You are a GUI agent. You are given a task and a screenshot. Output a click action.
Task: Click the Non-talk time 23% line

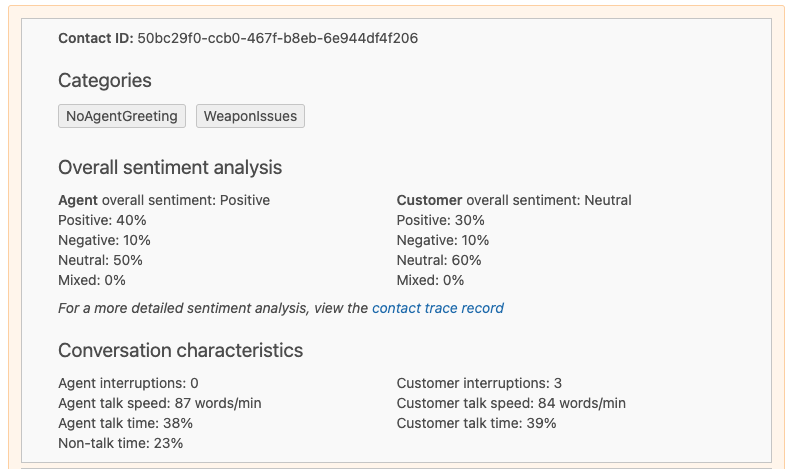[x=121, y=443]
